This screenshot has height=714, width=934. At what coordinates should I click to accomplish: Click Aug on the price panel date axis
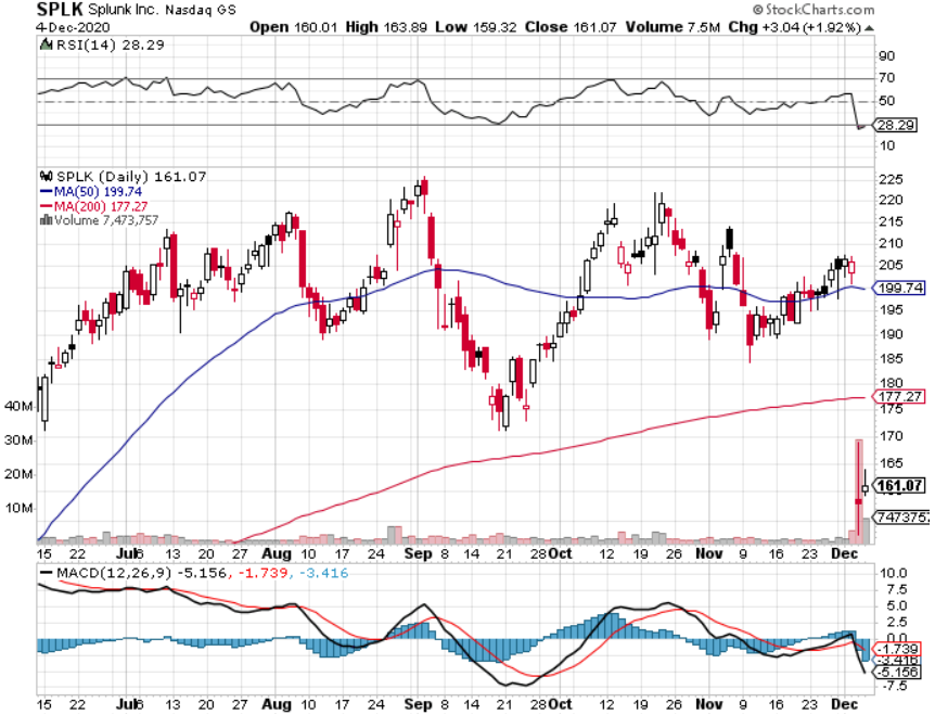(x=277, y=554)
